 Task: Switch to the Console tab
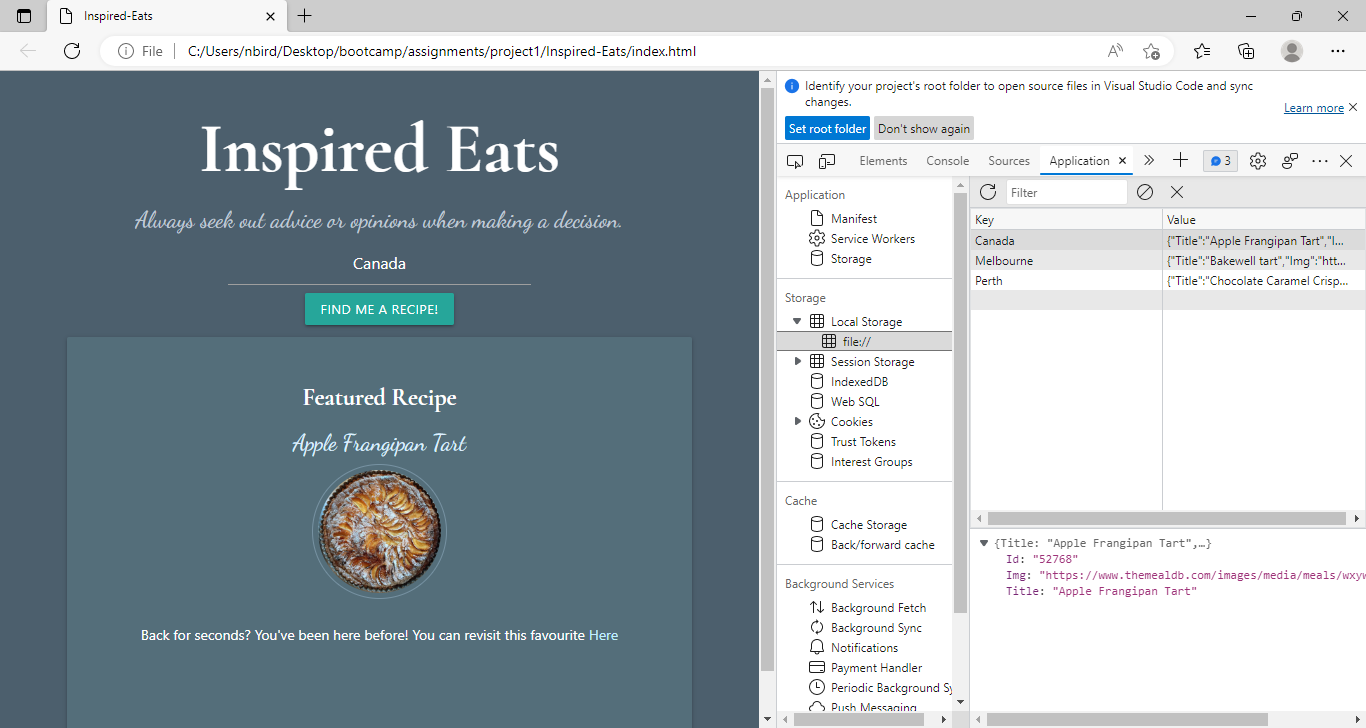pyautogui.click(x=947, y=160)
